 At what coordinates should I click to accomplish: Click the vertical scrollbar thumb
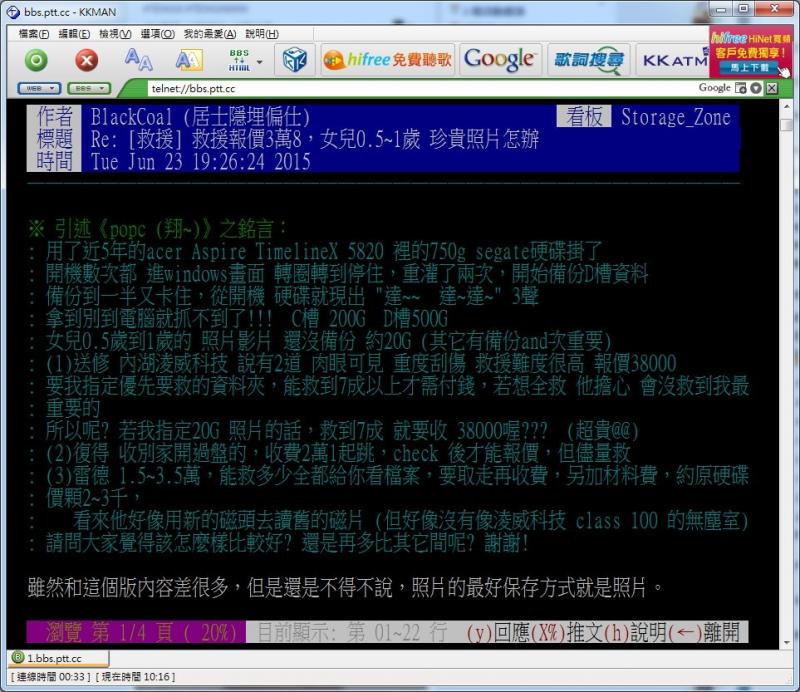pos(786,125)
